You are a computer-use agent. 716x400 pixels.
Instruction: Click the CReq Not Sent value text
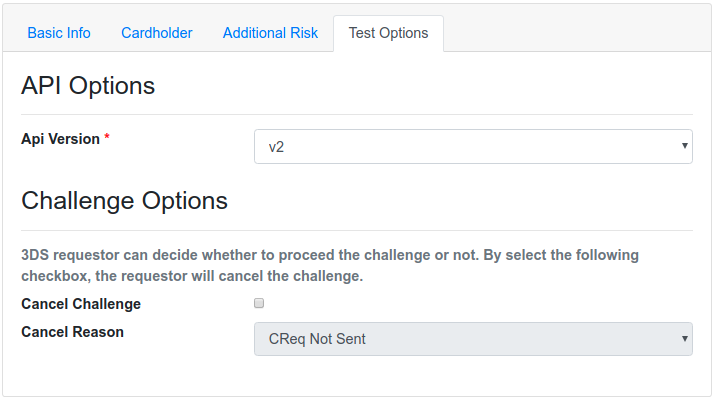point(317,339)
